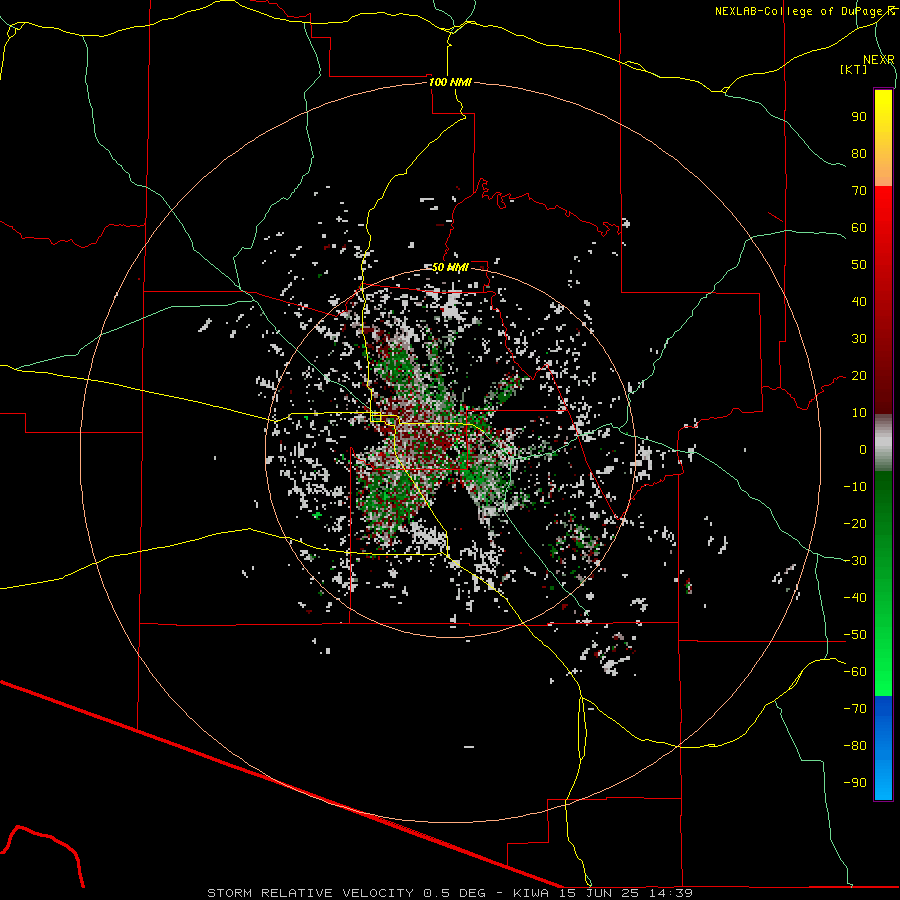
Task: Select the positive 30 scale value
Action: point(859,339)
